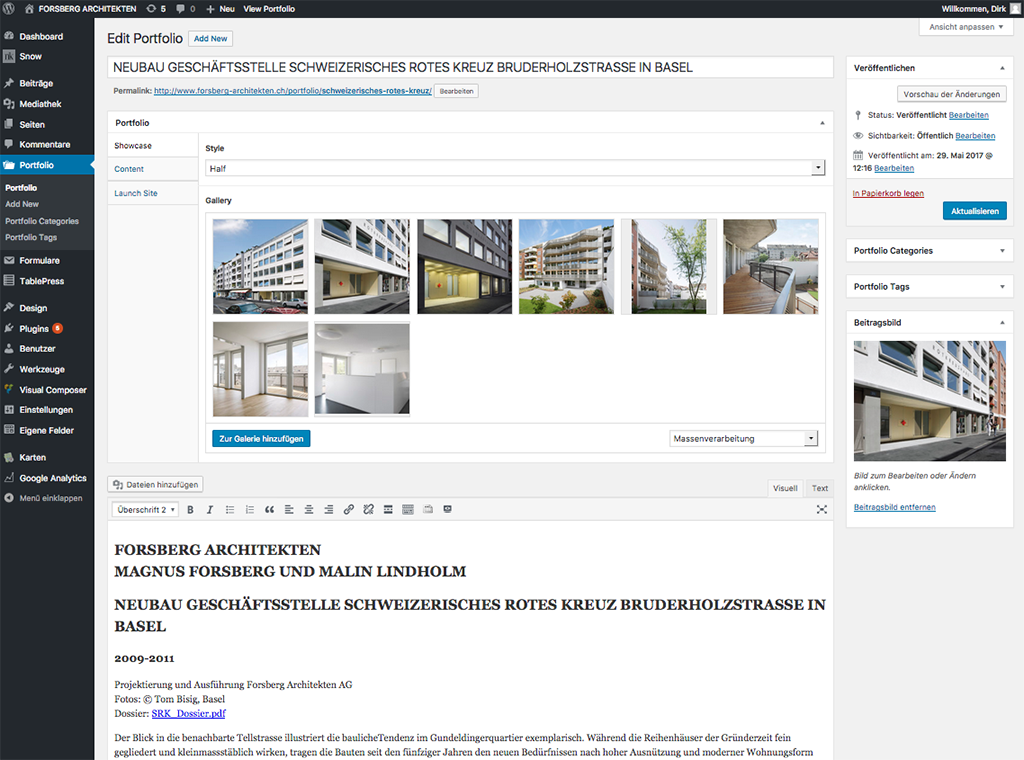Expand the Portfolio Categories panel
Screen dimensions: 1024x760
tap(1002, 251)
